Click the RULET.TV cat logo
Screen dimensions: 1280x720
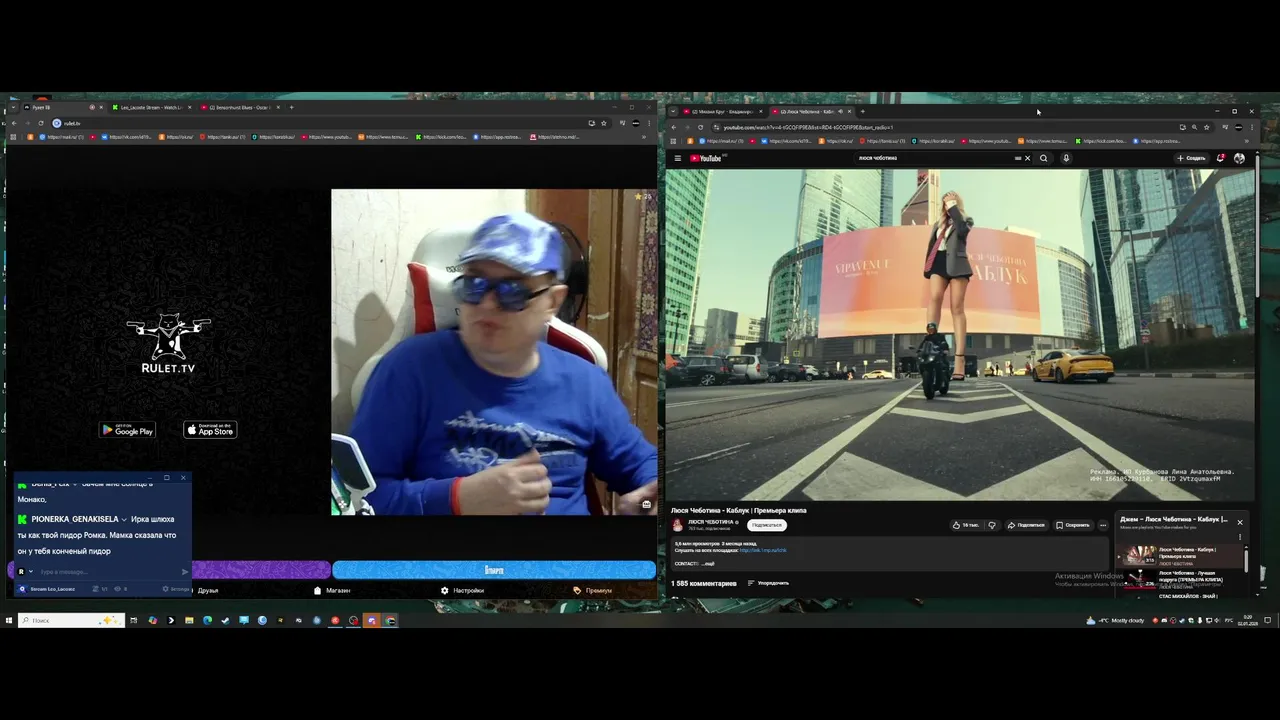point(168,344)
